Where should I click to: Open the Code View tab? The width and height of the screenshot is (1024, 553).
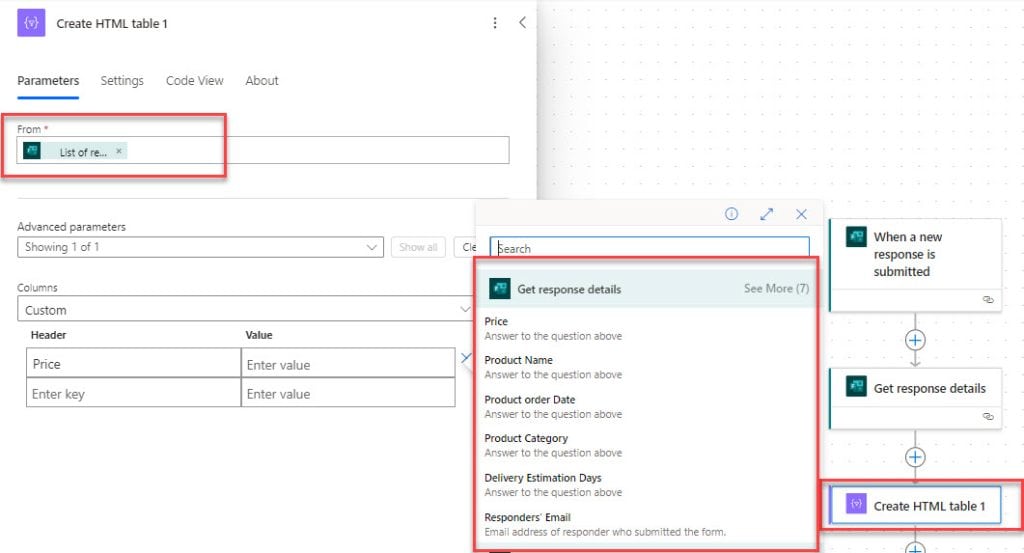tap(195, 80)
